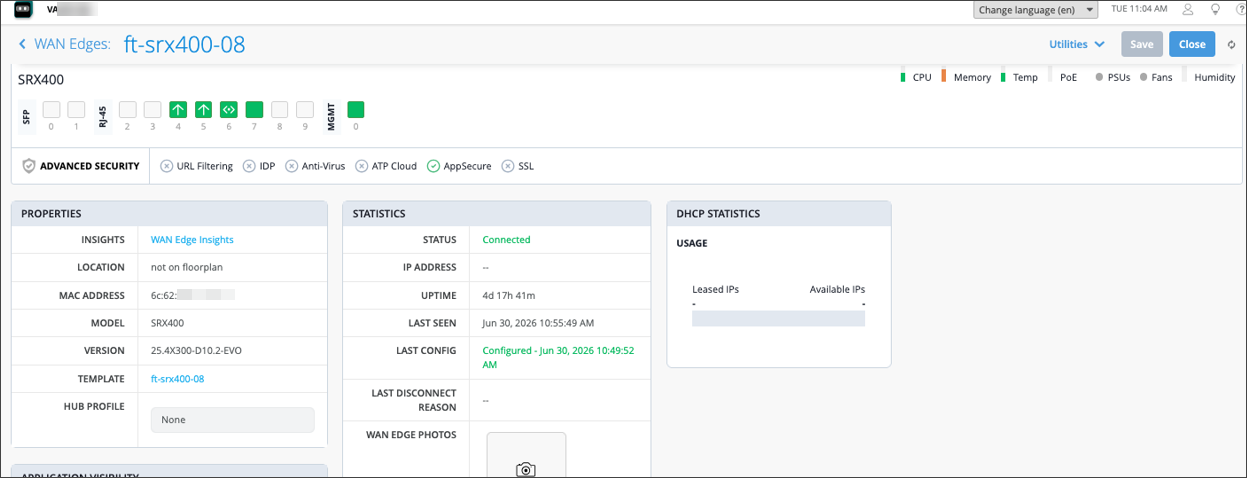
Task: Select RJ-45 port 6 bidirectional icon
Action: point(228,109)
